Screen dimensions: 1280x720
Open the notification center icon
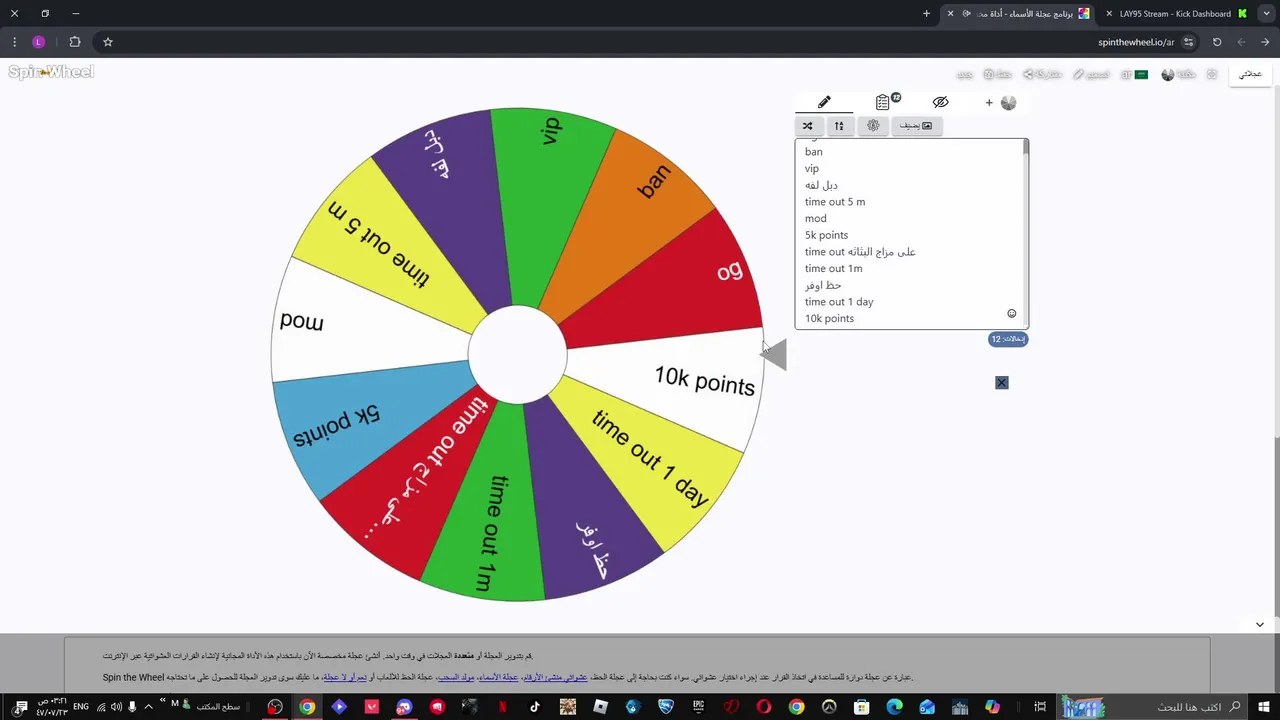(x=20, y=708)
